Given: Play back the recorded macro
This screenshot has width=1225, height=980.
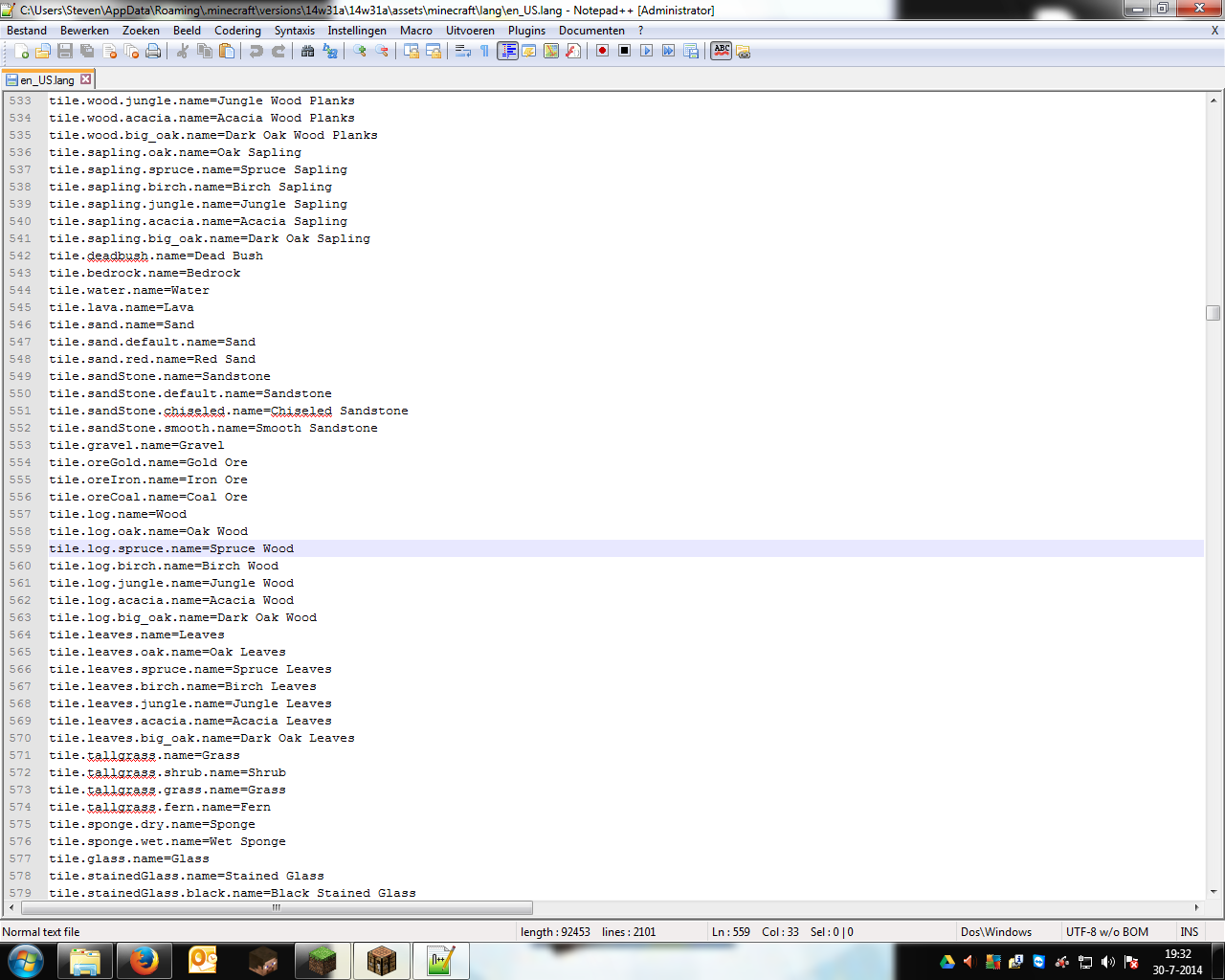Looking at the screenshot, I should click(646, 51).
